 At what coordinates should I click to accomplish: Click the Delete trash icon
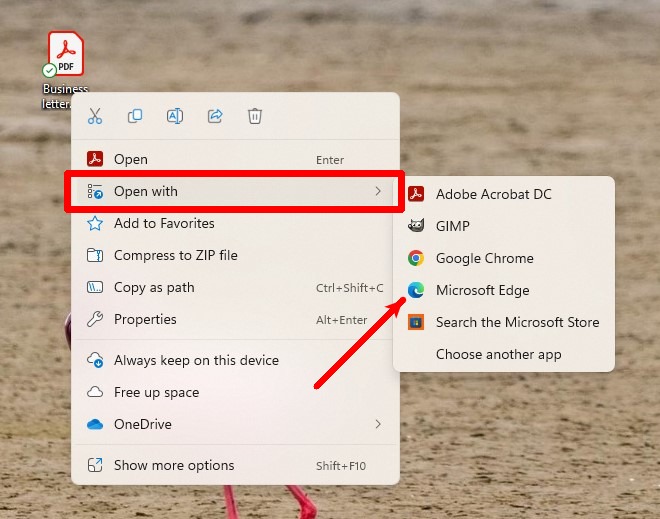tap(255, 116)
